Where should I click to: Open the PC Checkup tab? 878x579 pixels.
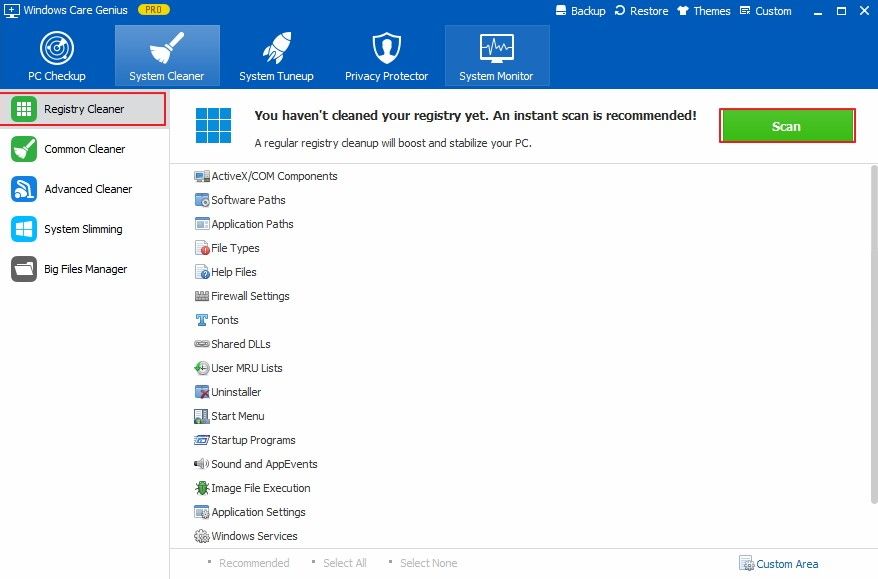(57, 56)
